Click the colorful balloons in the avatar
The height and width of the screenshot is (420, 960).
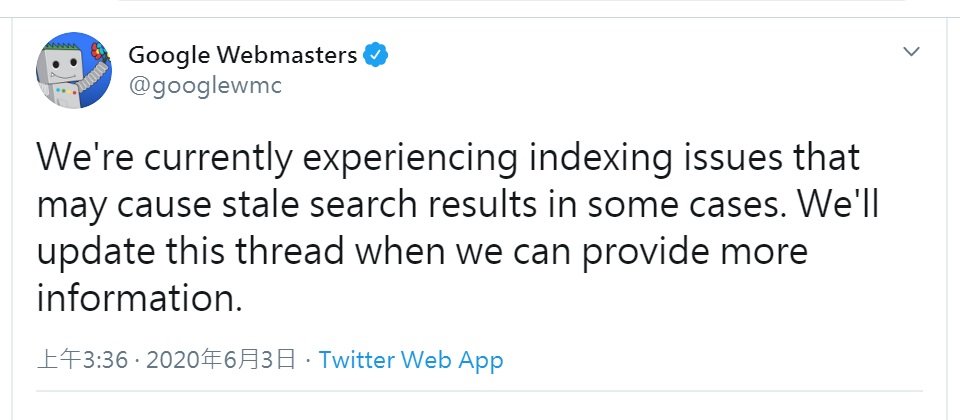point(97,50)
